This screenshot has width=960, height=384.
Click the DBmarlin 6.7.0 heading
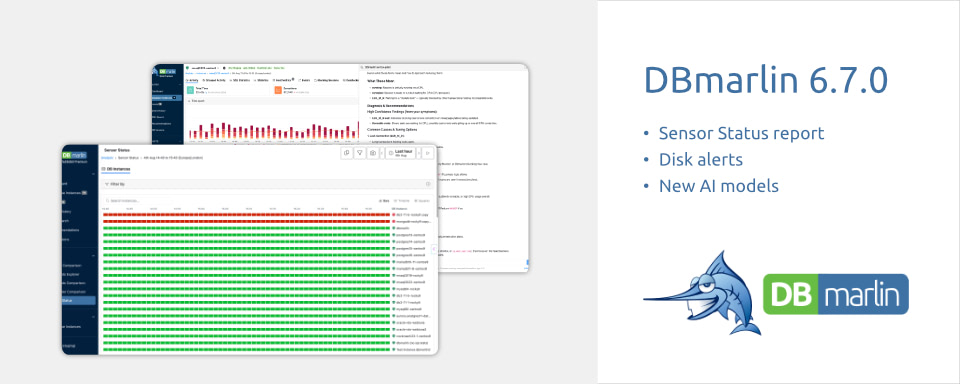[x=766, y=80]
